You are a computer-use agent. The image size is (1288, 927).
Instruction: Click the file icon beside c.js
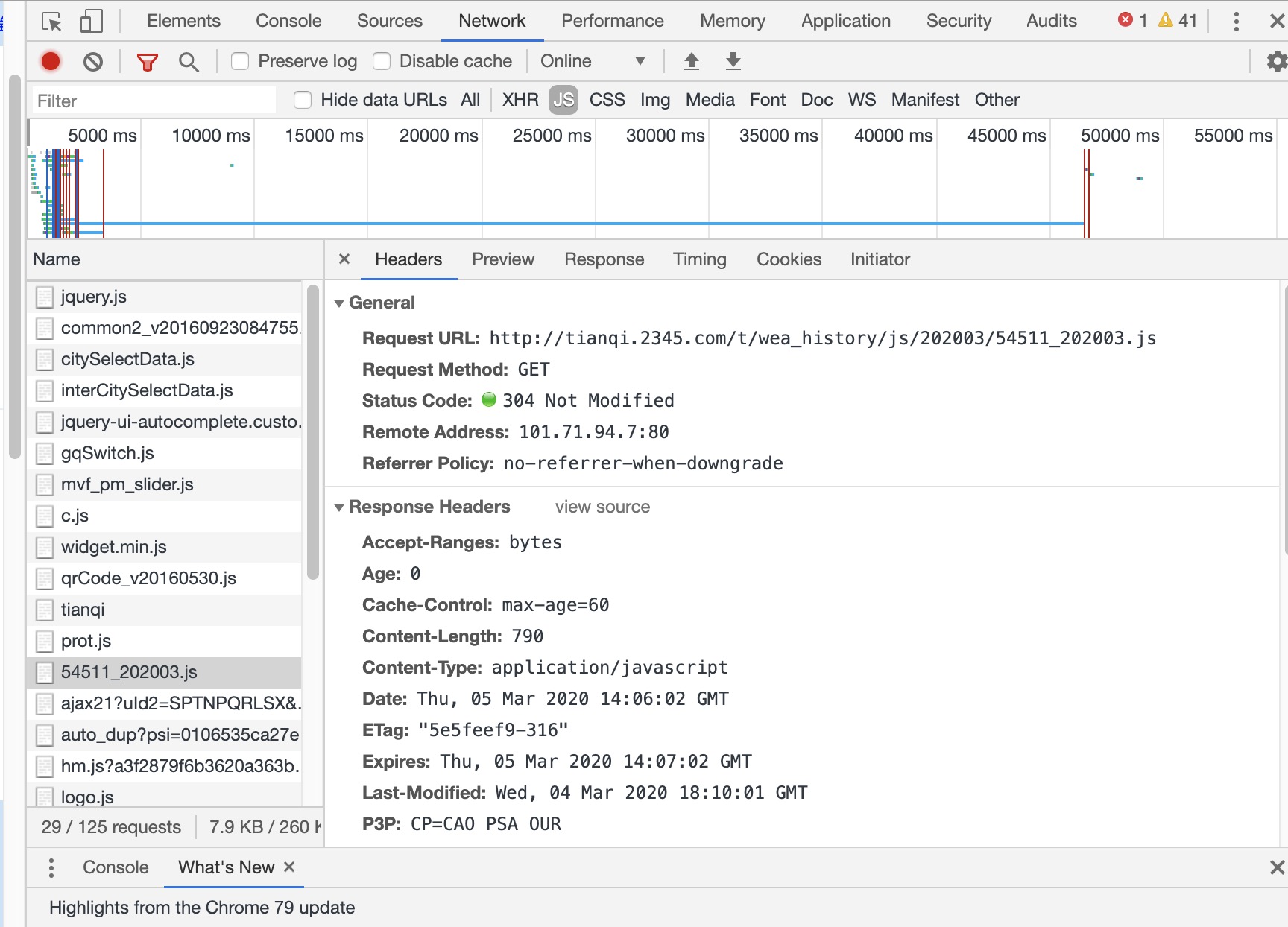point(45,516)
